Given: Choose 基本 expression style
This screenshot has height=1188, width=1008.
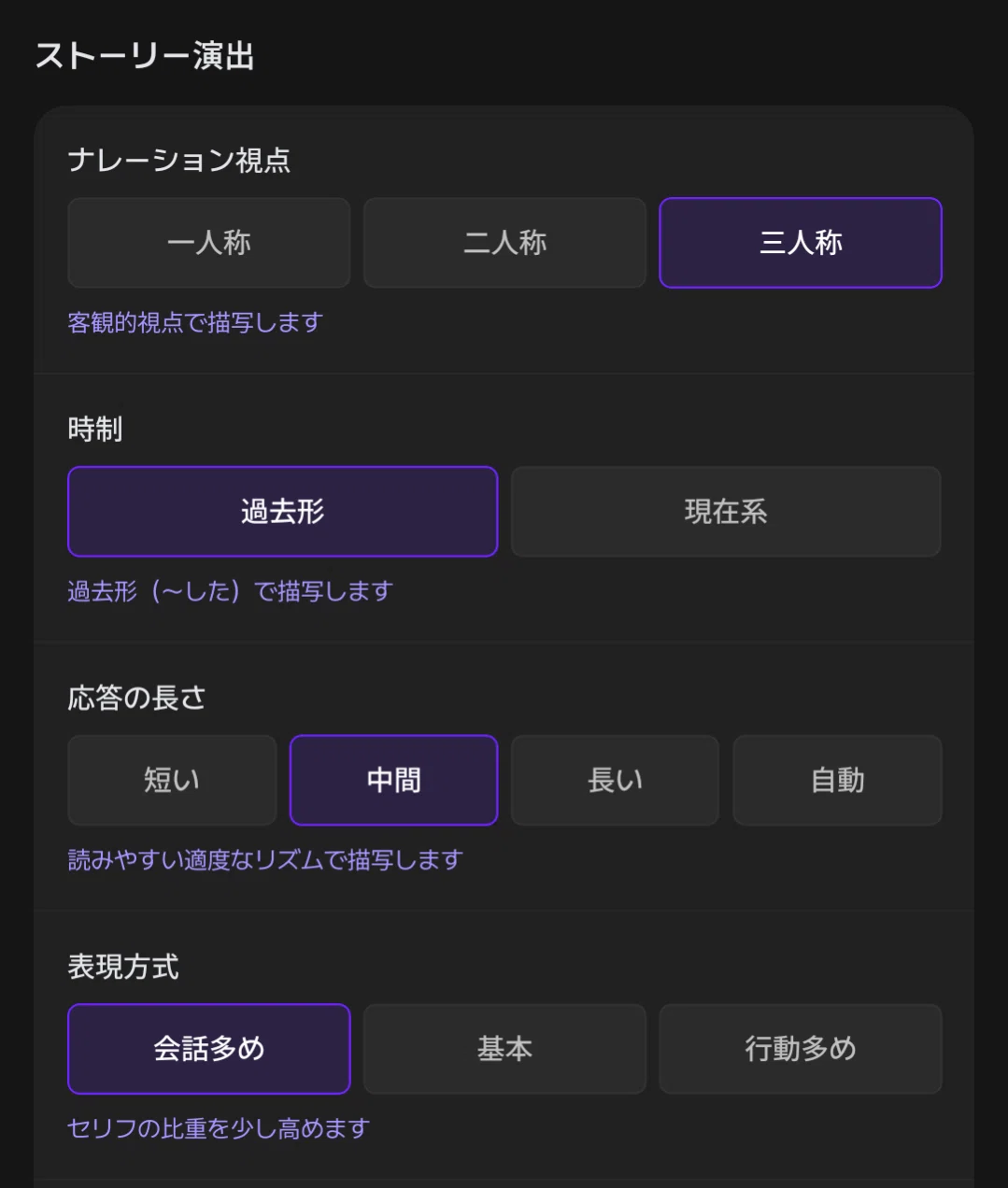Looking at the screenshot, I should 504,1049.
